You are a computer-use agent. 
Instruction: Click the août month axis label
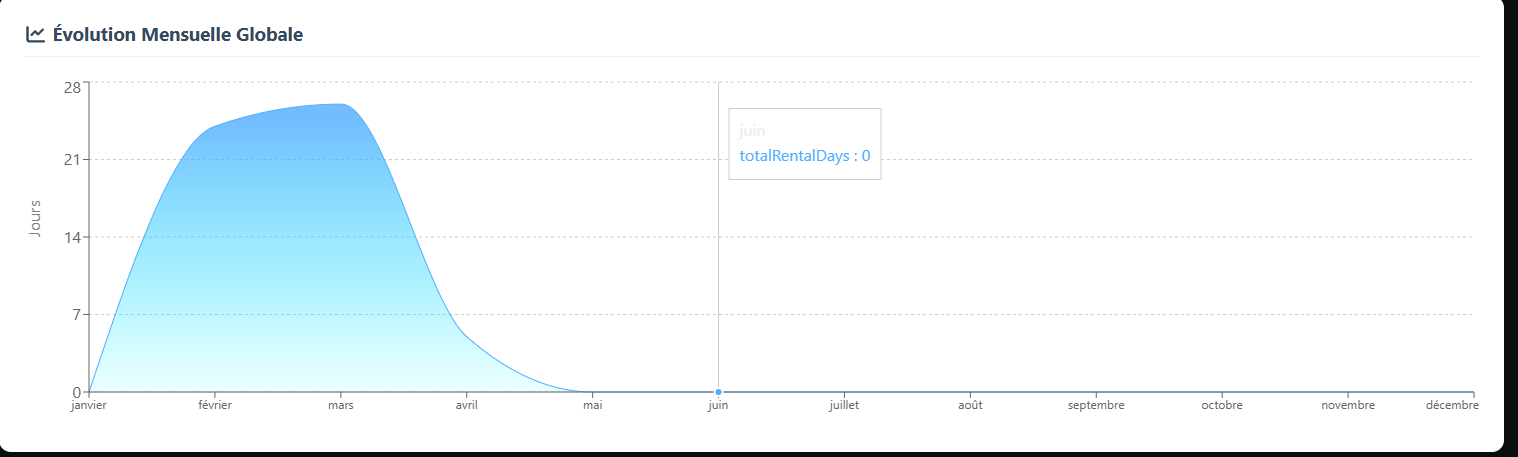coord(970,406)
